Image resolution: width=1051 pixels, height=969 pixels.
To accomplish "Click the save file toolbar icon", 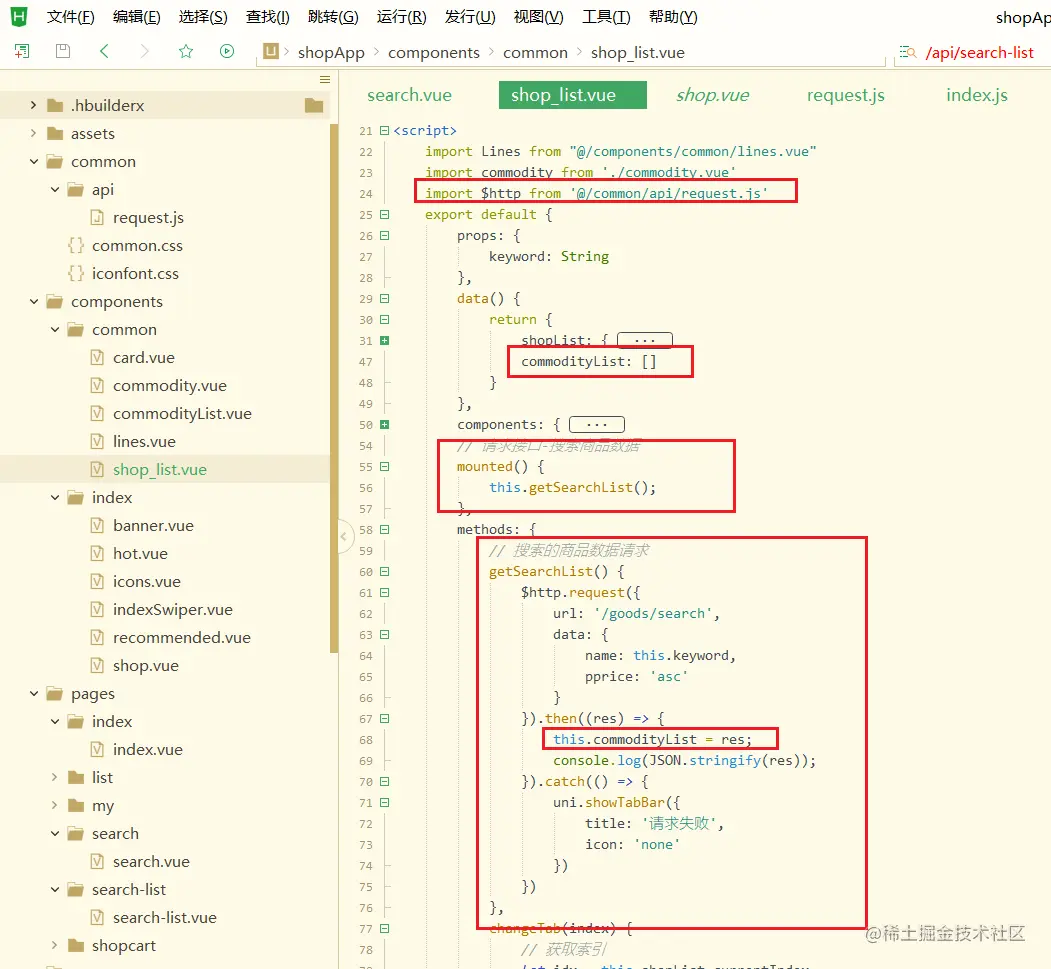I will tap(63, 51).
